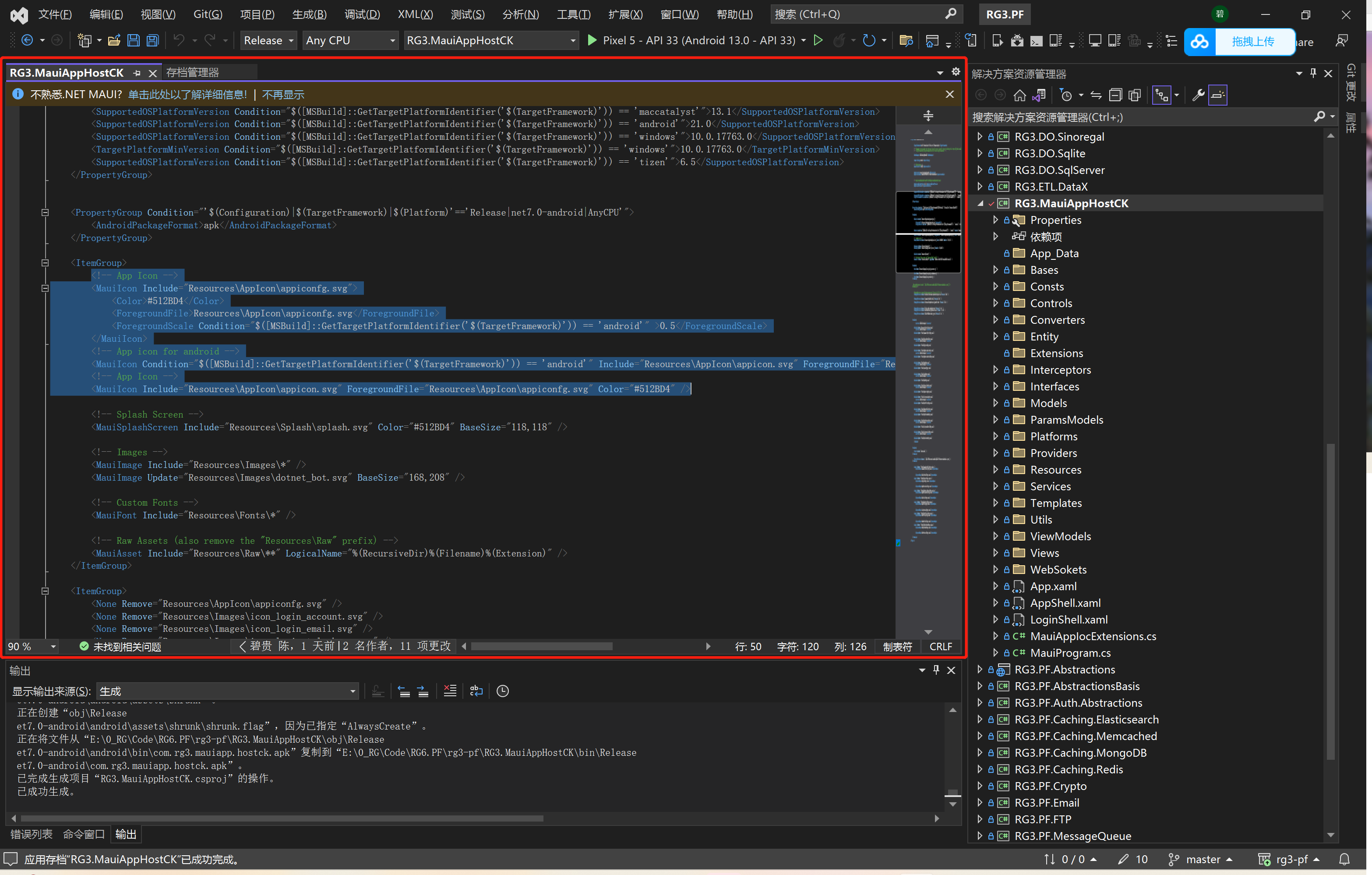Open the 生成(B) Build menu
The width and height of the screenshot is (1372, 875).
(309, 14)
